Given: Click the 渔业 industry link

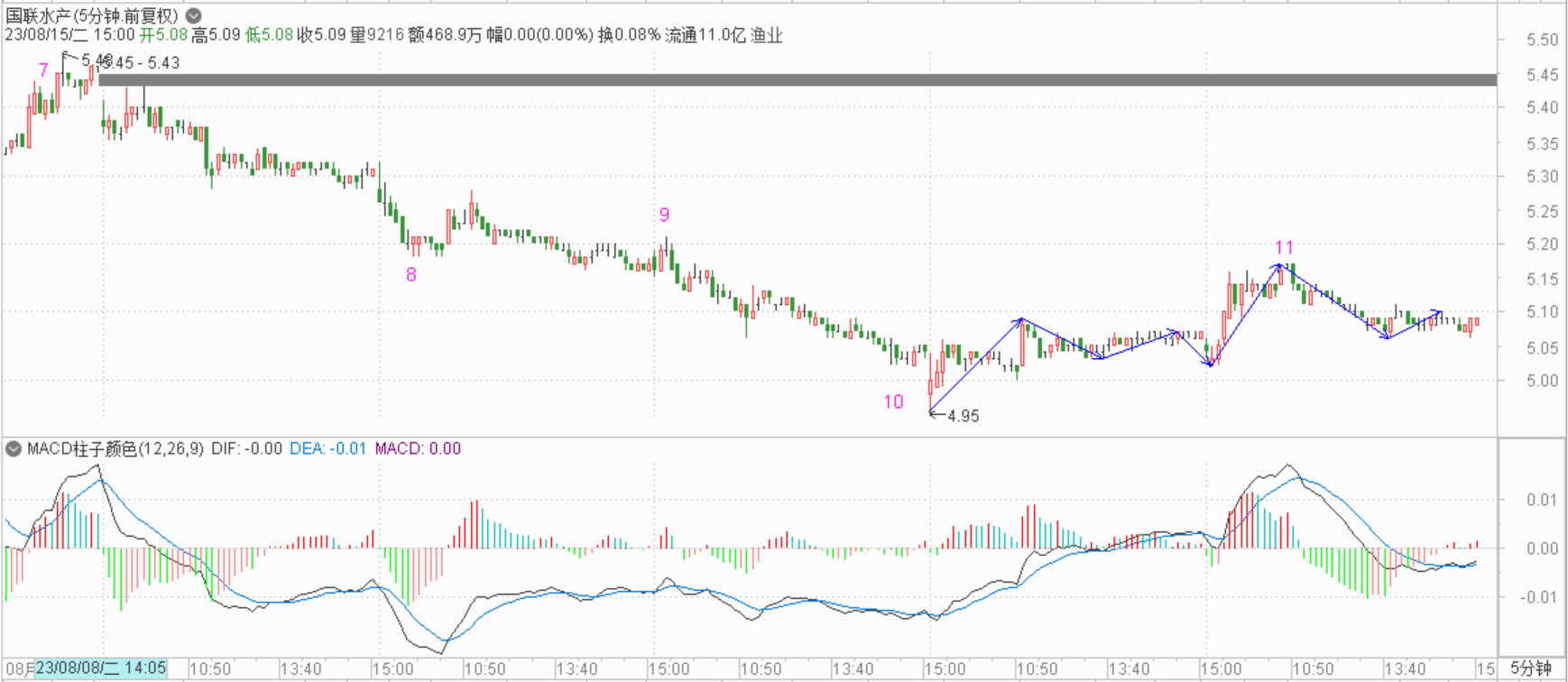Looking at the screenshot, I should [767, 35].
